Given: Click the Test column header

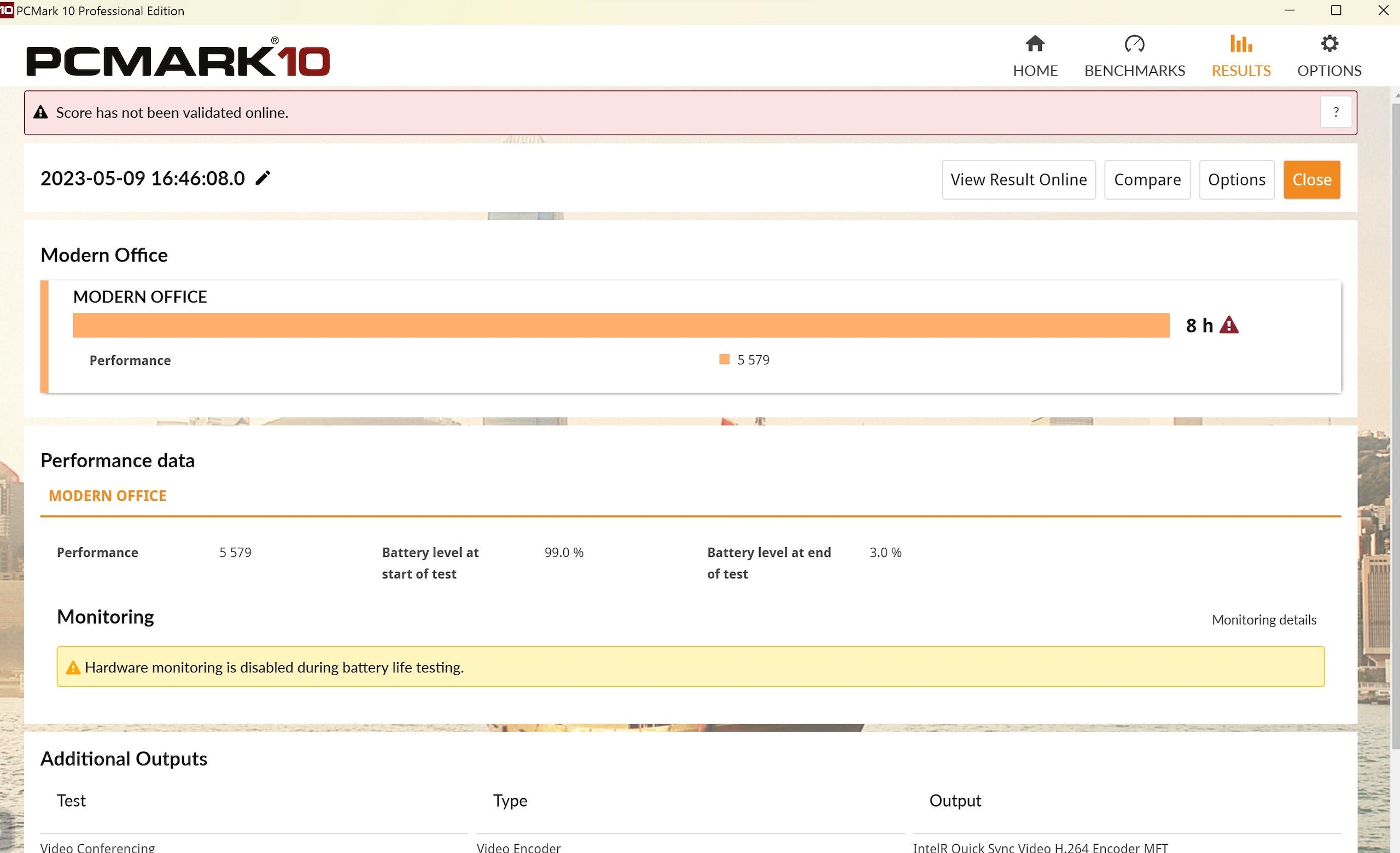Looking at the screenshot, I should tap(71, 800).
